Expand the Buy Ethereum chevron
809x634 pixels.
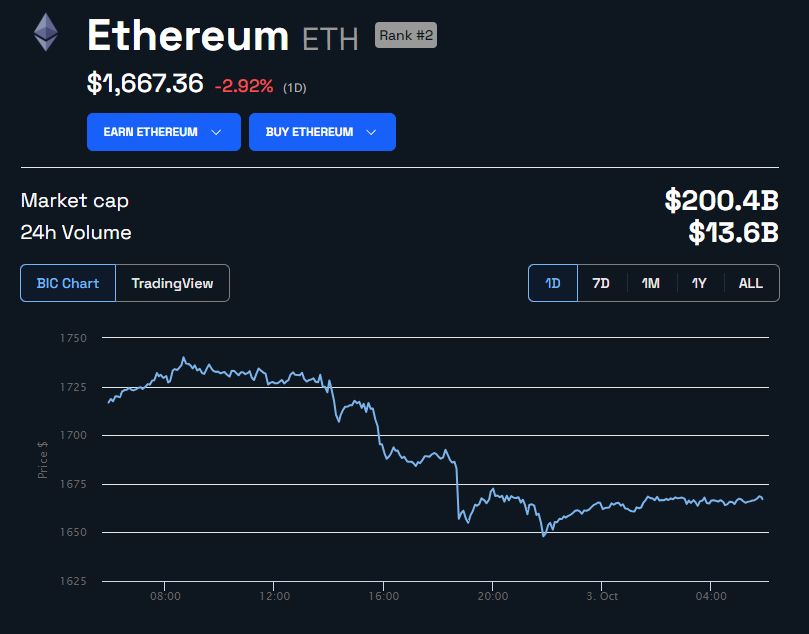point(371,133)
